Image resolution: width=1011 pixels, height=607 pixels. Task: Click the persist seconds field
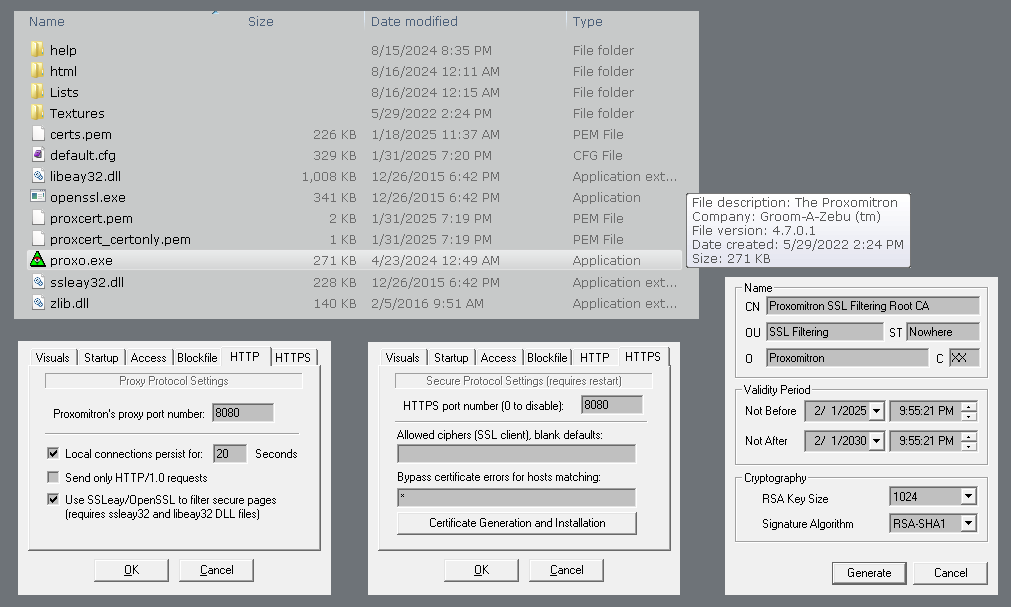pos(230,453)
